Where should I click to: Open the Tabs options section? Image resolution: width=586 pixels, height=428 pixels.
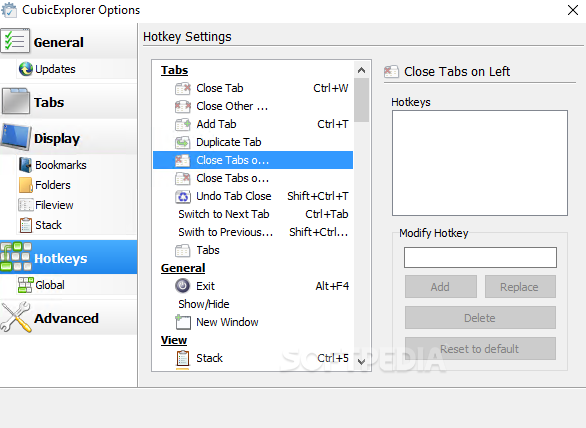(68, 102)
